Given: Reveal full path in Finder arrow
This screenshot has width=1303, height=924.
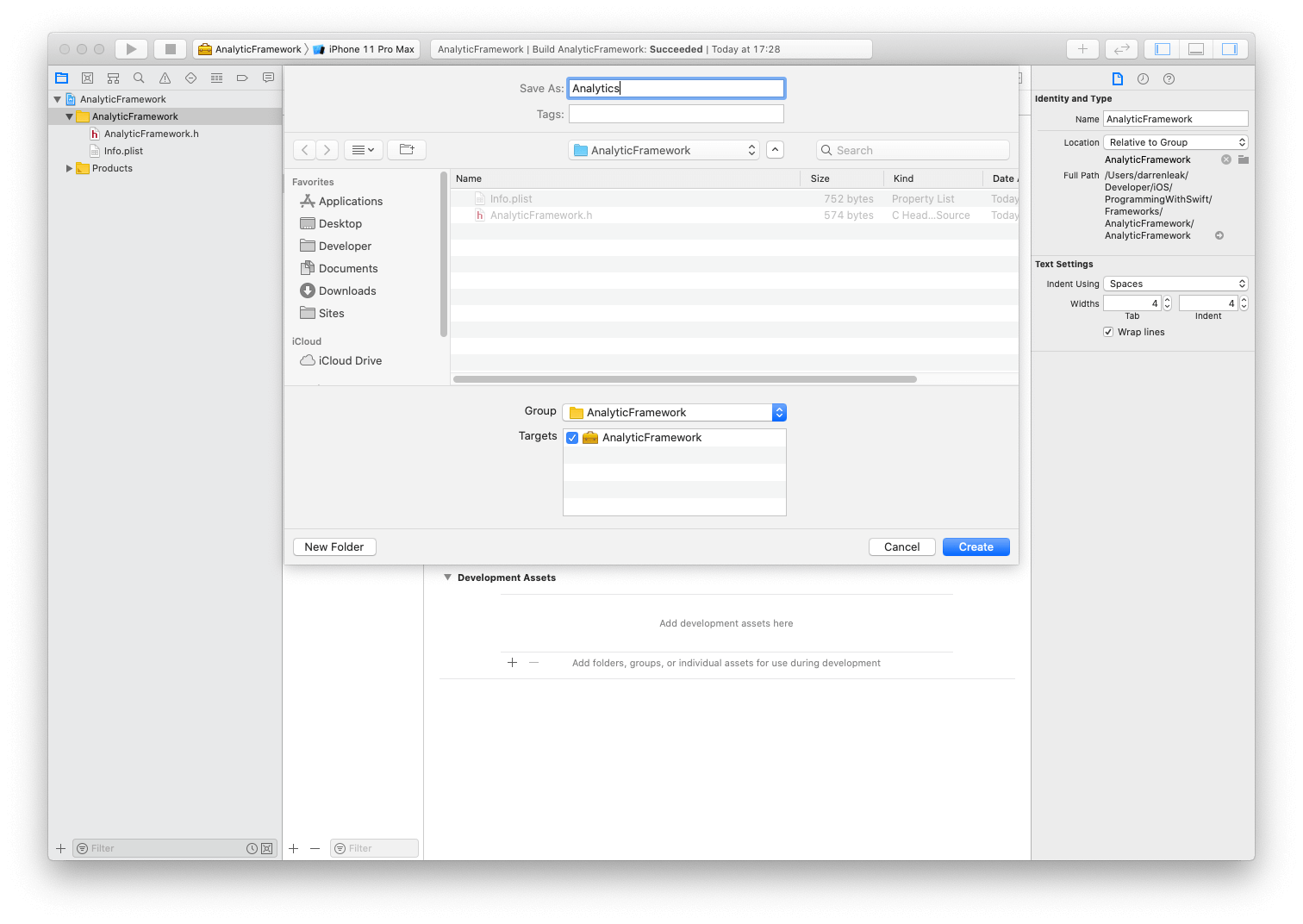Looking at the screenshot, I should tap(1219, 235).
